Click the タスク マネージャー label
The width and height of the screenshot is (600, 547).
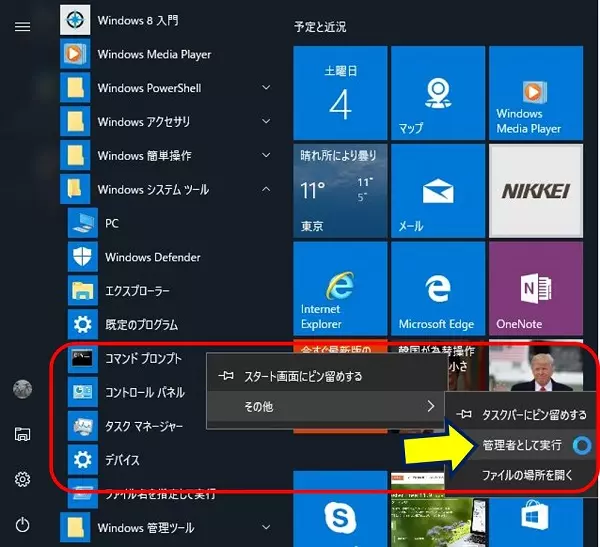(x=144, y=426)
